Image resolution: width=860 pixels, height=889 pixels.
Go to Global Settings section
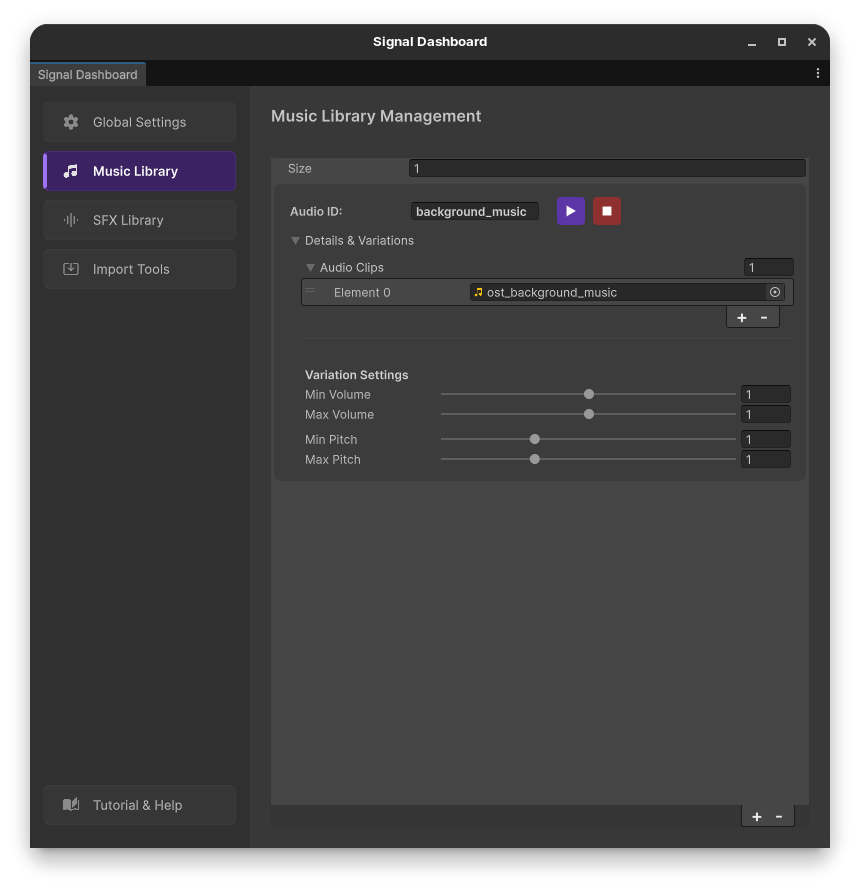pyautogui.click(x=139, y=122)
